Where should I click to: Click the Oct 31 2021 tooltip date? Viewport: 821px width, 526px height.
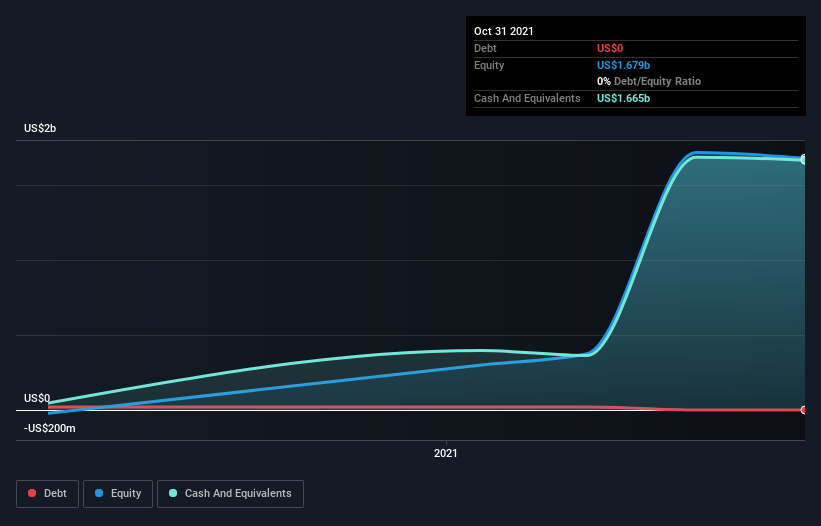pyautogui.click(x=504, y=31)
